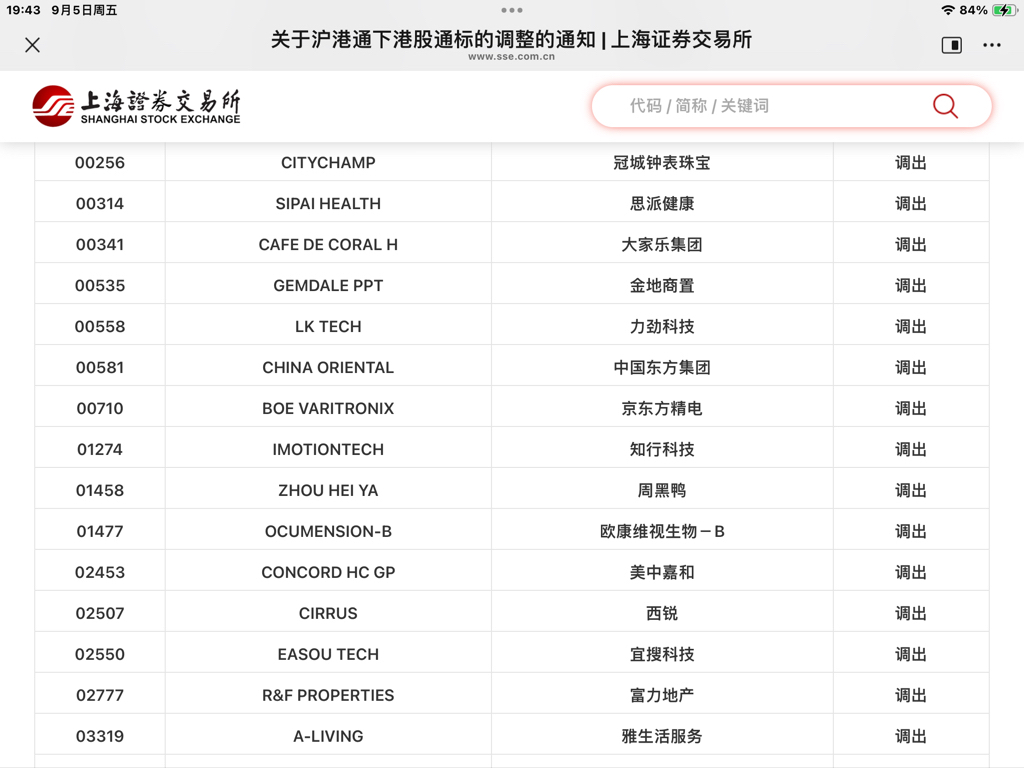Select stock code 00710
1024x768 pixels.
(x=100, y=409)
